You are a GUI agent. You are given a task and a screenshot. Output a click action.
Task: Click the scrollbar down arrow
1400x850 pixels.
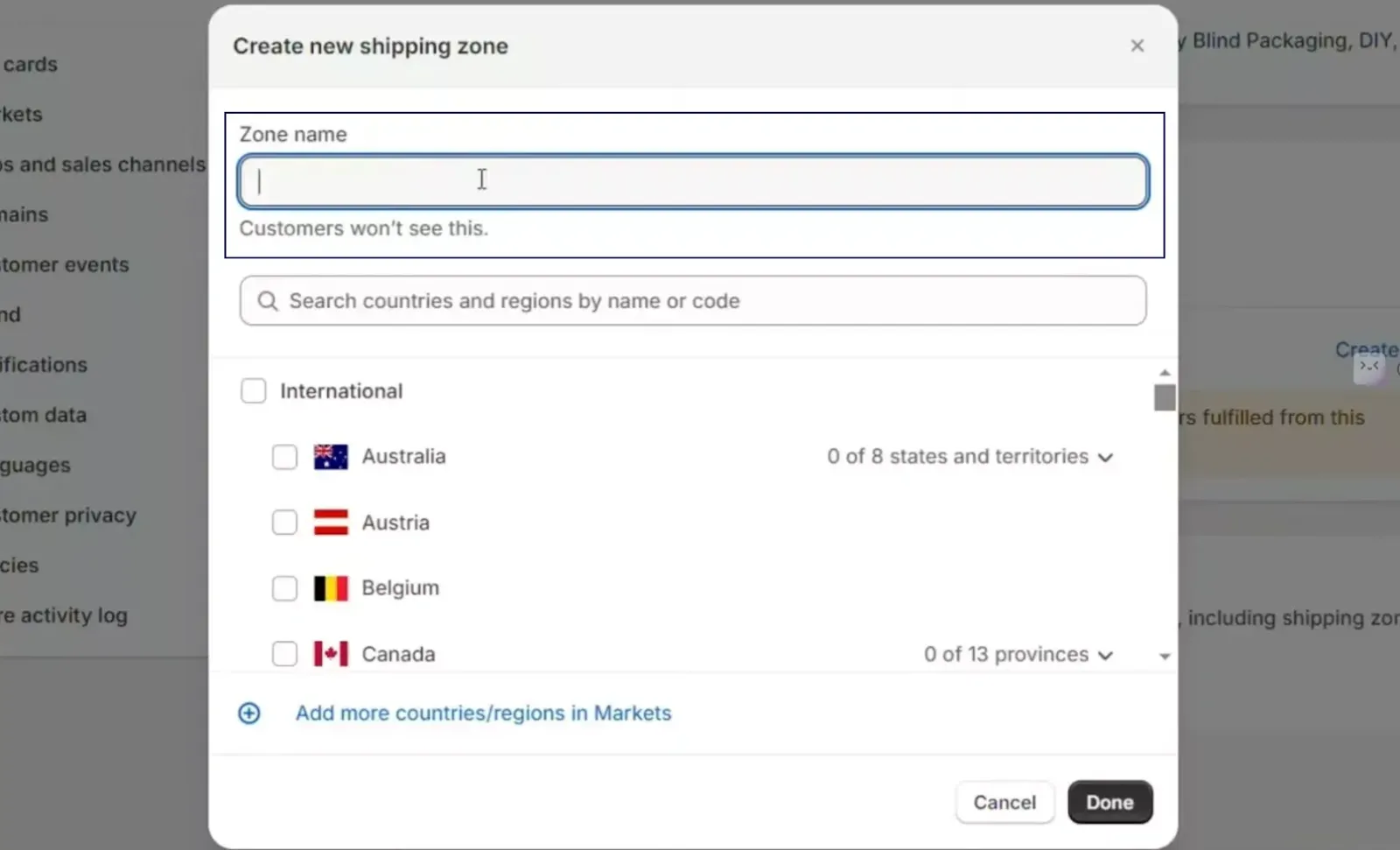tap(1165, 657)
